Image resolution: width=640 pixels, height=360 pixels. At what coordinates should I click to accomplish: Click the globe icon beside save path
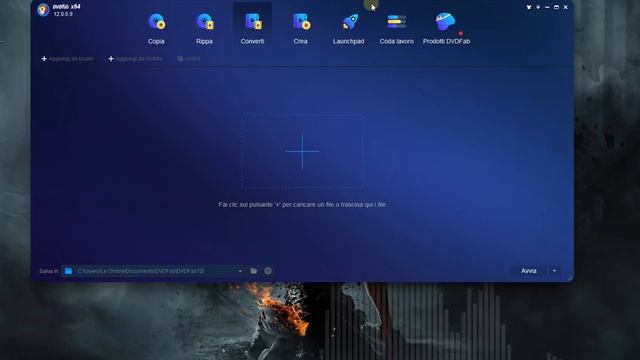point(268,271)
